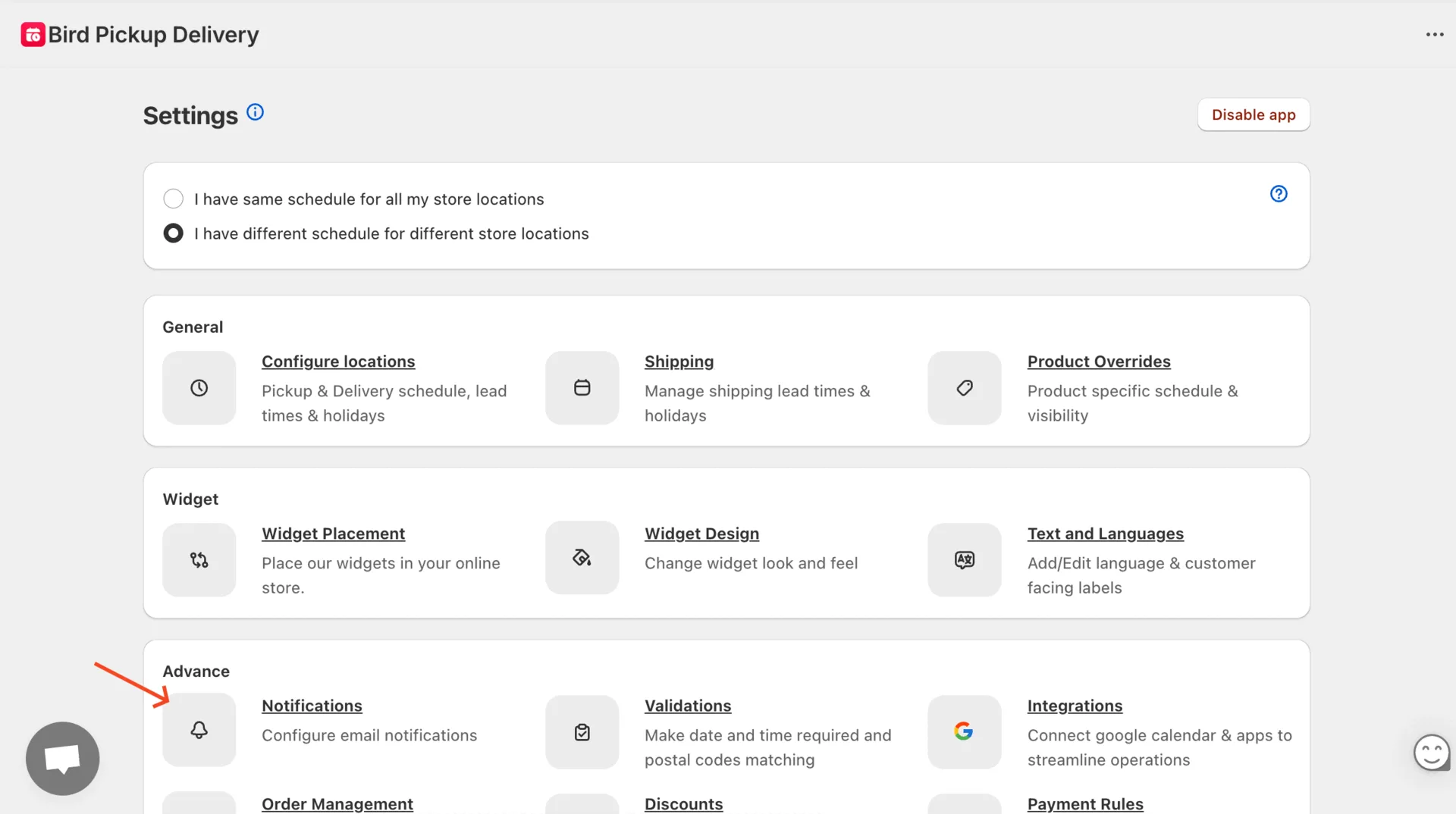Click the translate icon for Text and Languages
Screen dimensions: 1456x814
pos(964,560)
